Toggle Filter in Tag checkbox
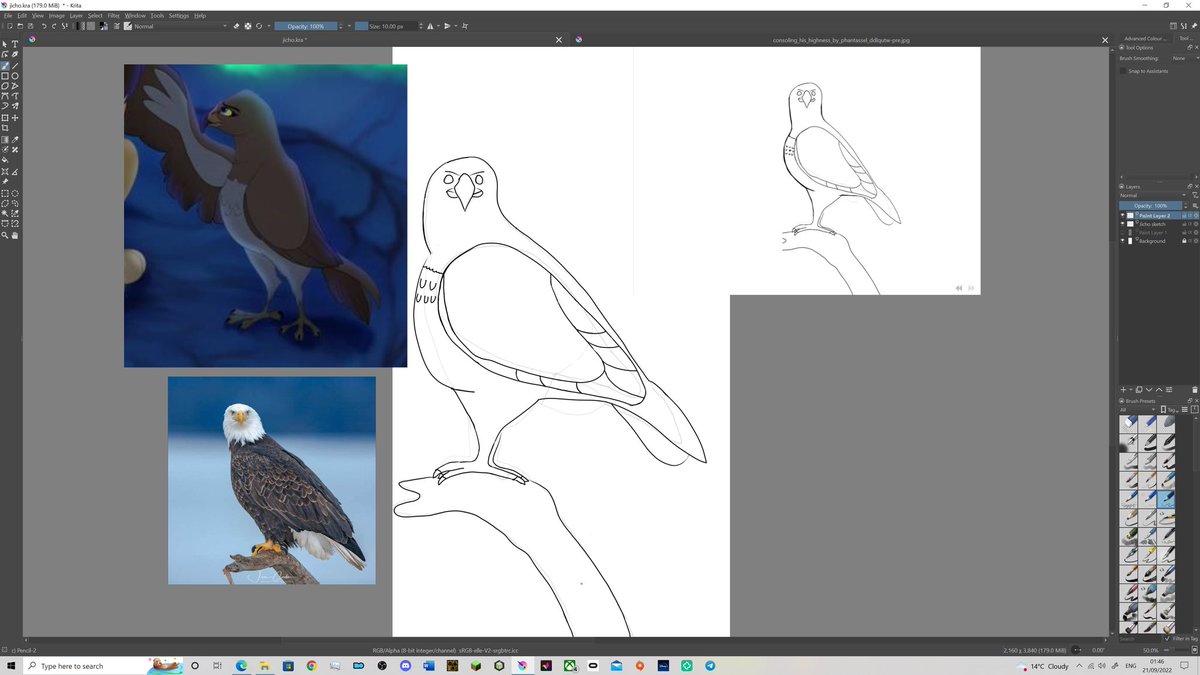1200x675 pixels. [x=1167, y=638]
